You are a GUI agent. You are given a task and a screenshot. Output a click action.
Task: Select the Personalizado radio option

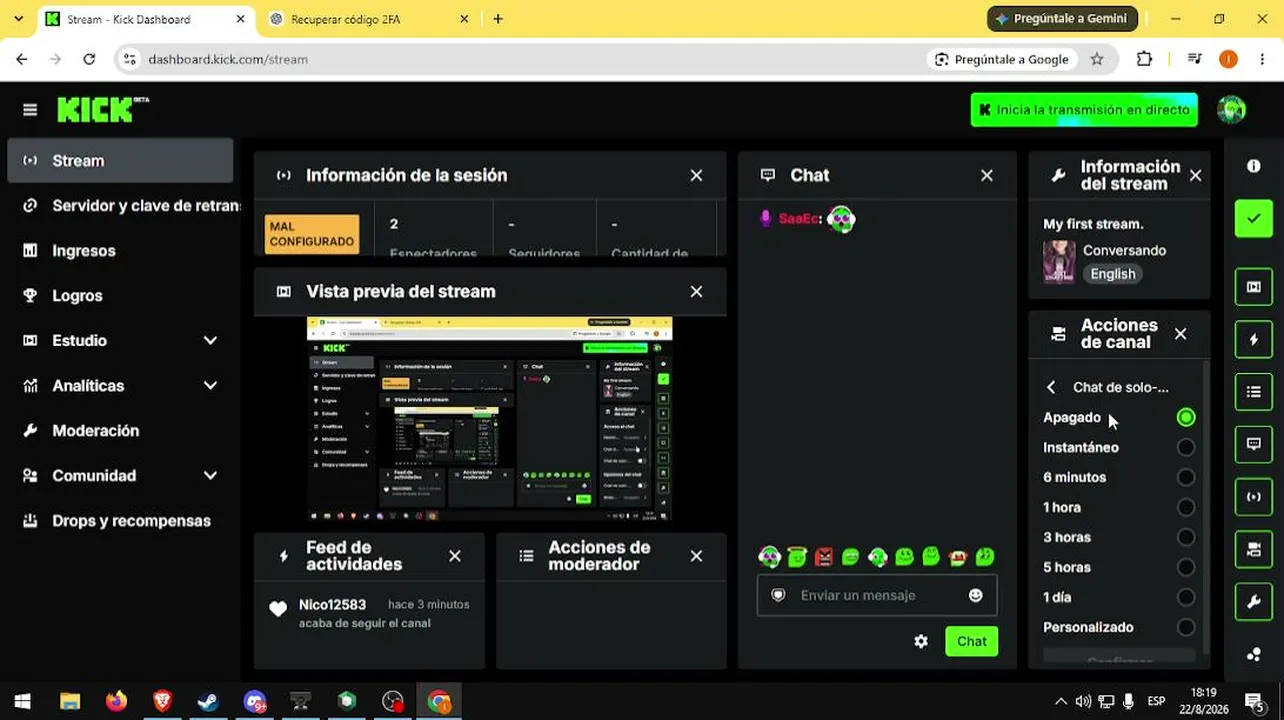[x=1186, y=628]
